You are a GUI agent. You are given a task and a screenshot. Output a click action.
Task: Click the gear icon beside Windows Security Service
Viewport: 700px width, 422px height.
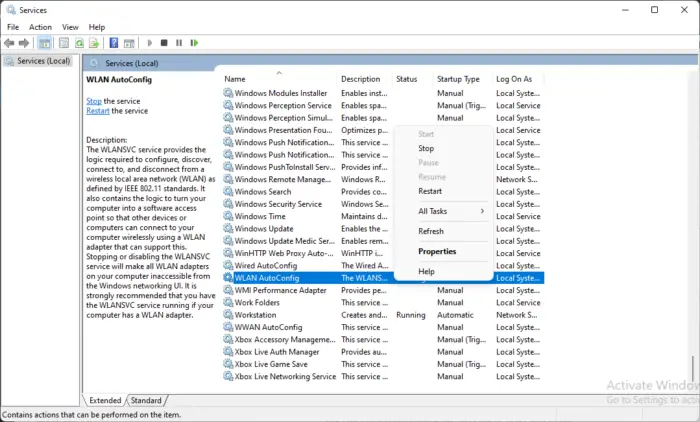pyautogui.click(x=228, y=204)
